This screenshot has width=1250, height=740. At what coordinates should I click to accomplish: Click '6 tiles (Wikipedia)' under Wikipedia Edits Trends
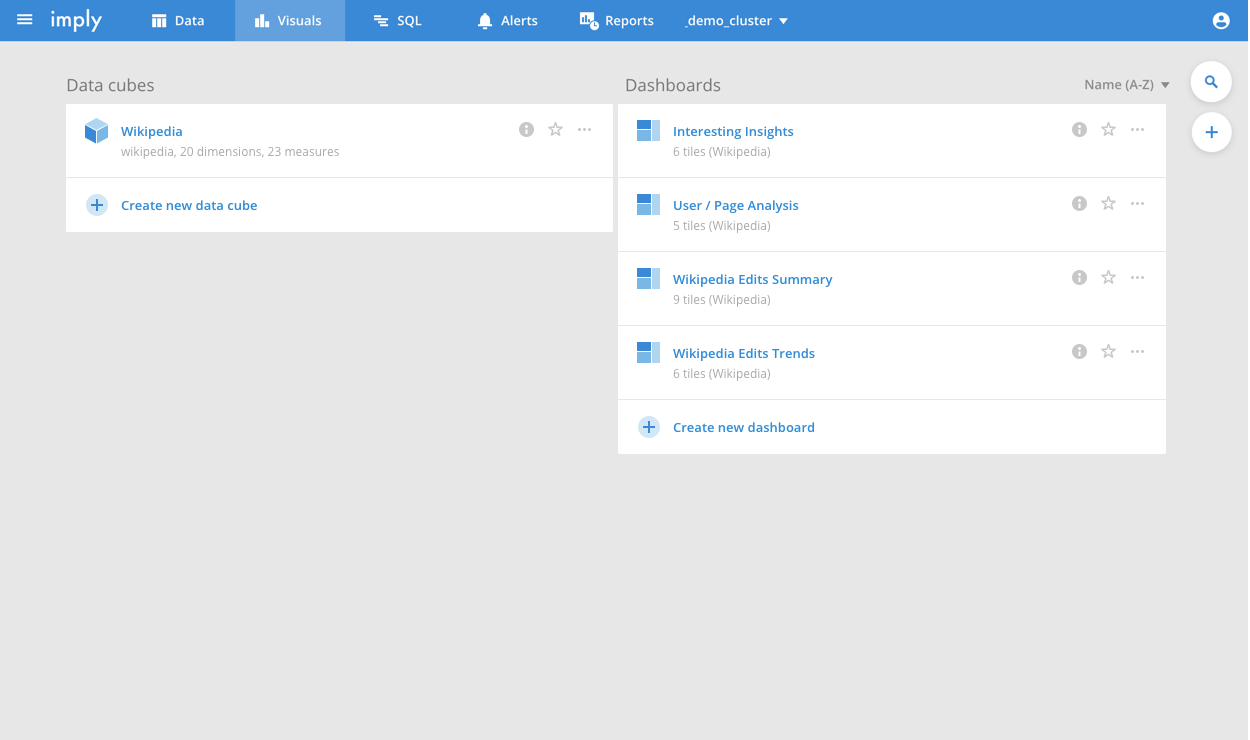click(x=722, y=374)
